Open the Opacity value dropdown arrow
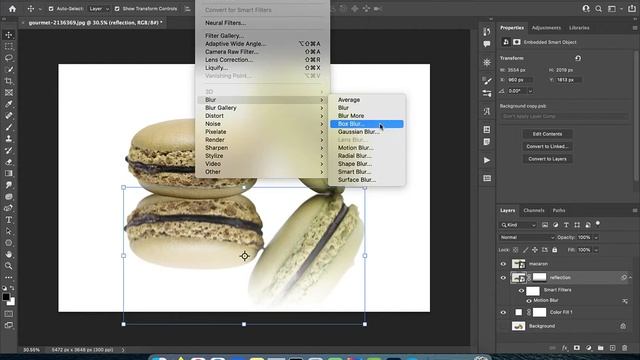This screenshot has width=640, height=360. point(596,238)
